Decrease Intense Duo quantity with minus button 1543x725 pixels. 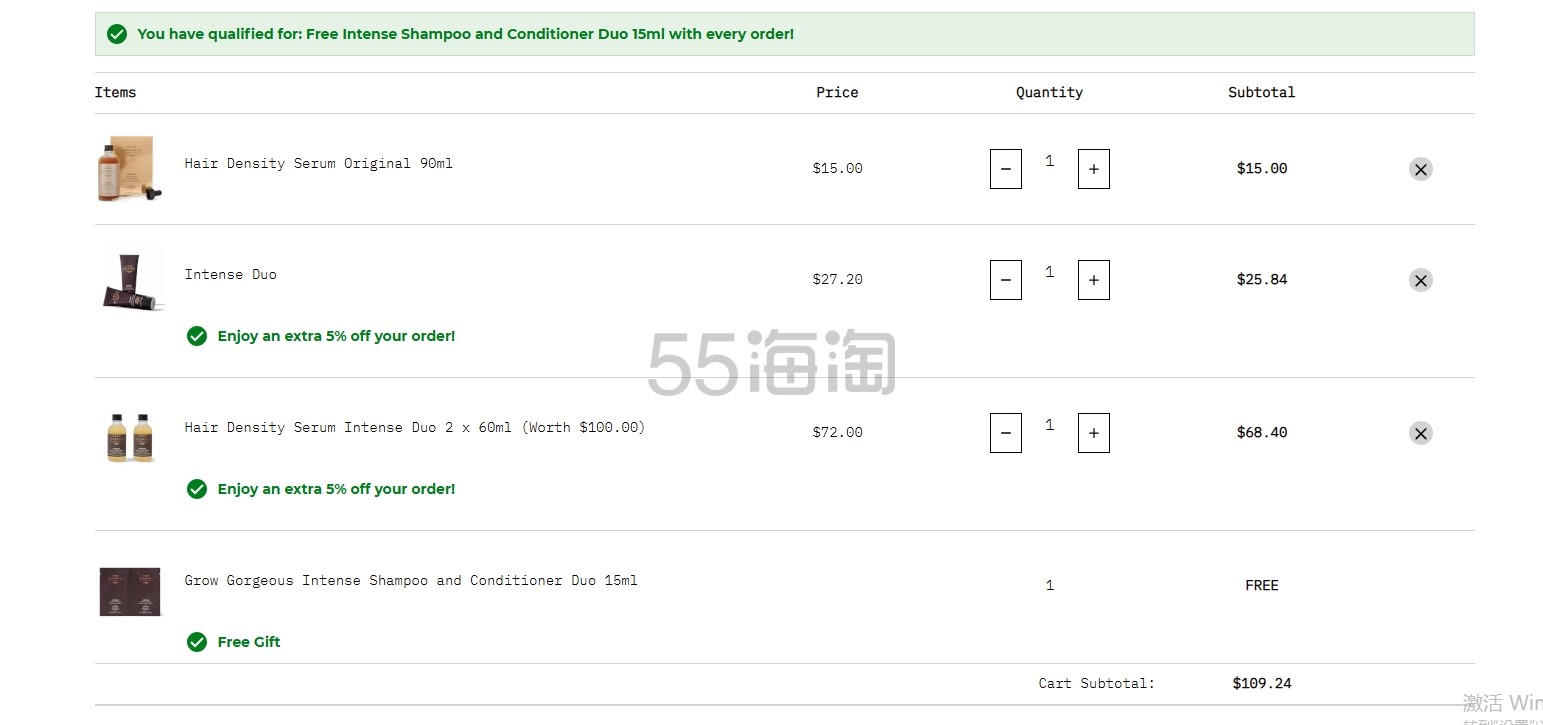(1005, 280)
